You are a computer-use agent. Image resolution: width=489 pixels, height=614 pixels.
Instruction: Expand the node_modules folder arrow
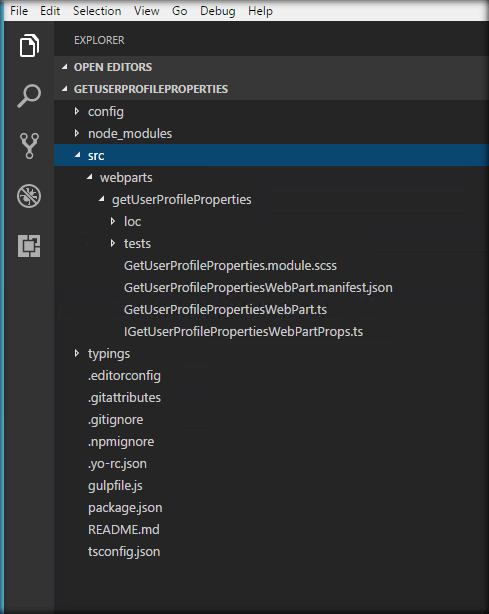point(77,134)
